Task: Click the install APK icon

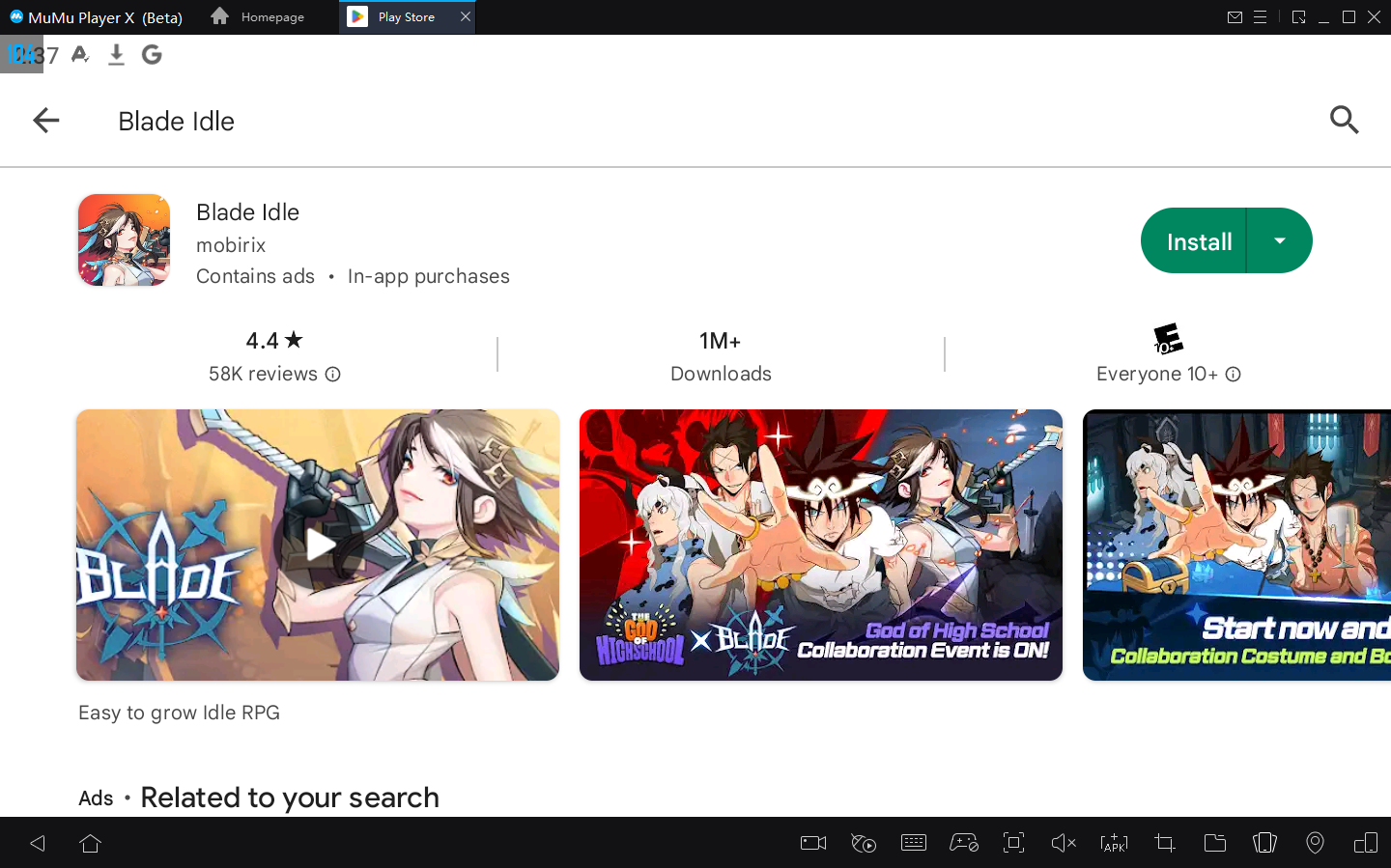Action: [1114, 843]
